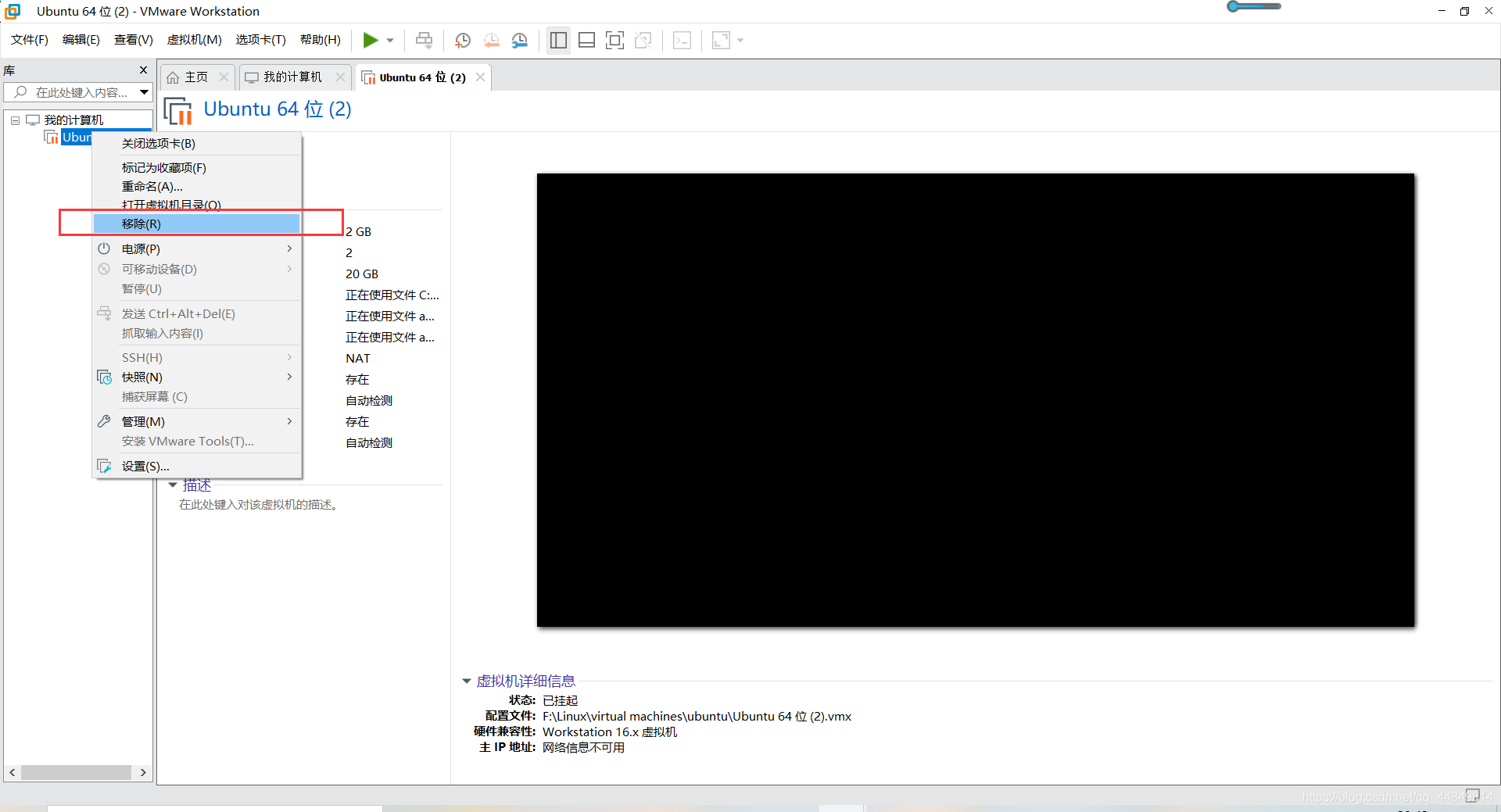Viewport: 1501px width, 812px height.
Task: Click the 2 GB memory value
Action: tap(359, 232)
